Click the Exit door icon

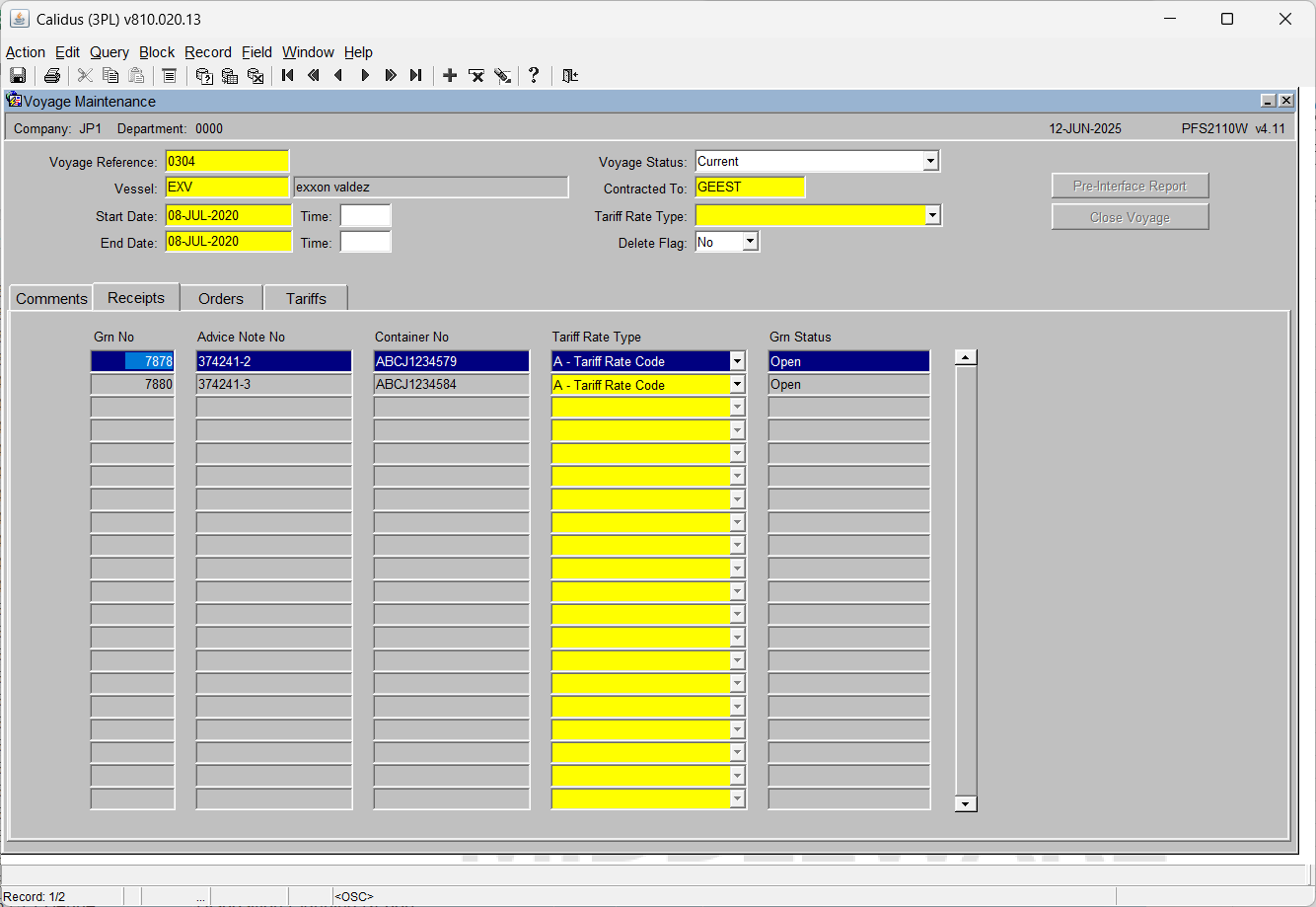[569, 76]
